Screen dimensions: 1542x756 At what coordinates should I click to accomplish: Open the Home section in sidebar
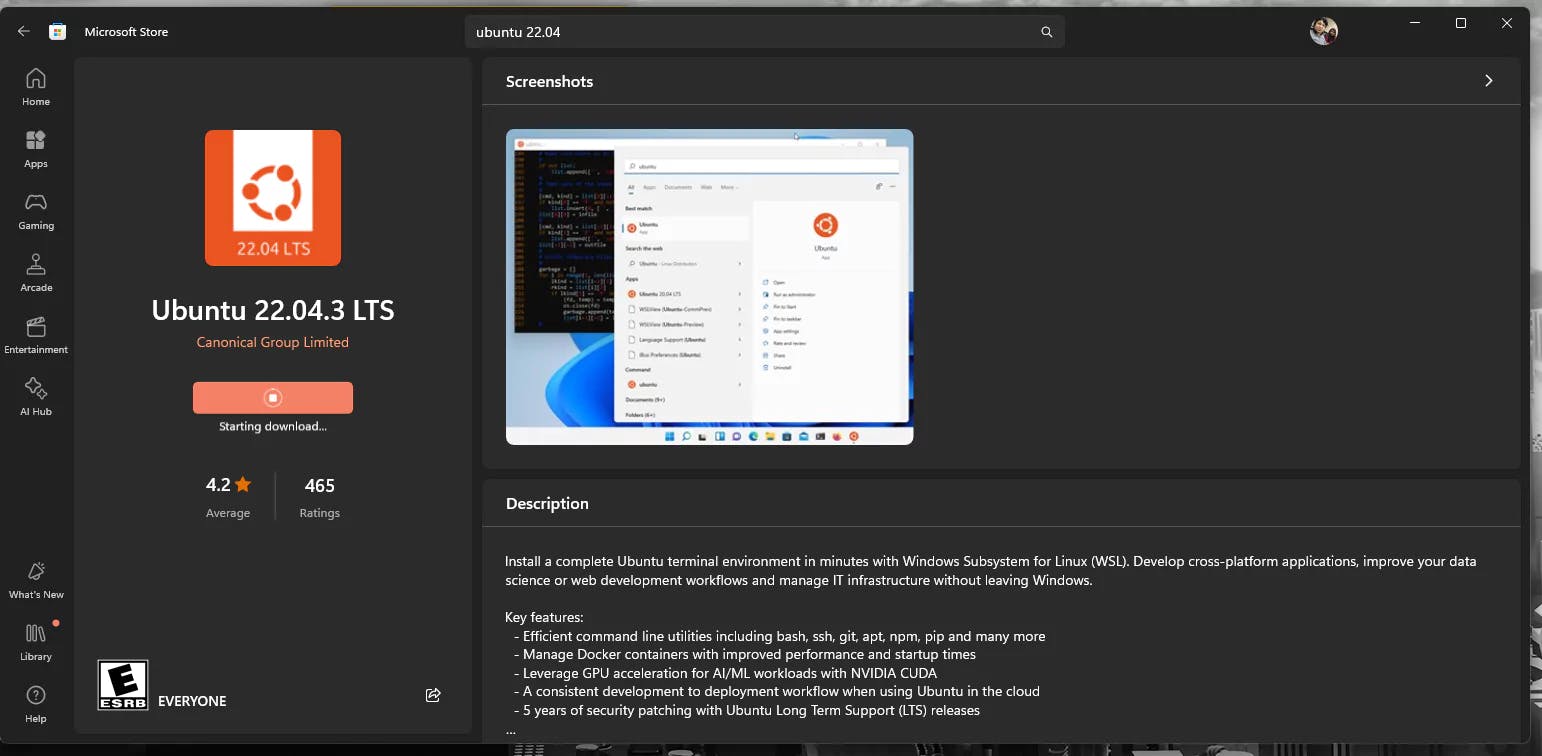click(x=36, y=87)
